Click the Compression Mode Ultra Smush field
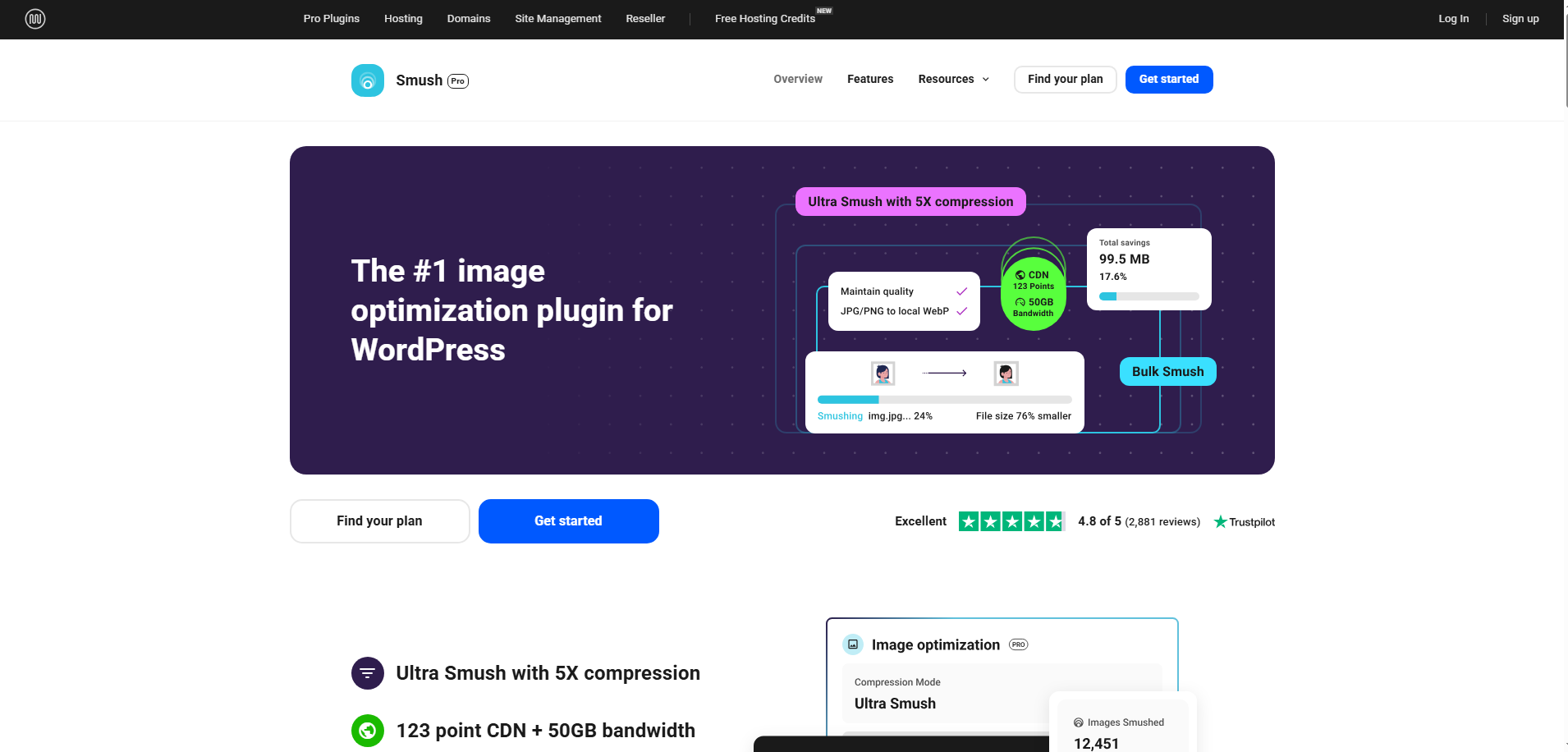This screenshot has width=1568, height=752. (x=1002, y=694)
